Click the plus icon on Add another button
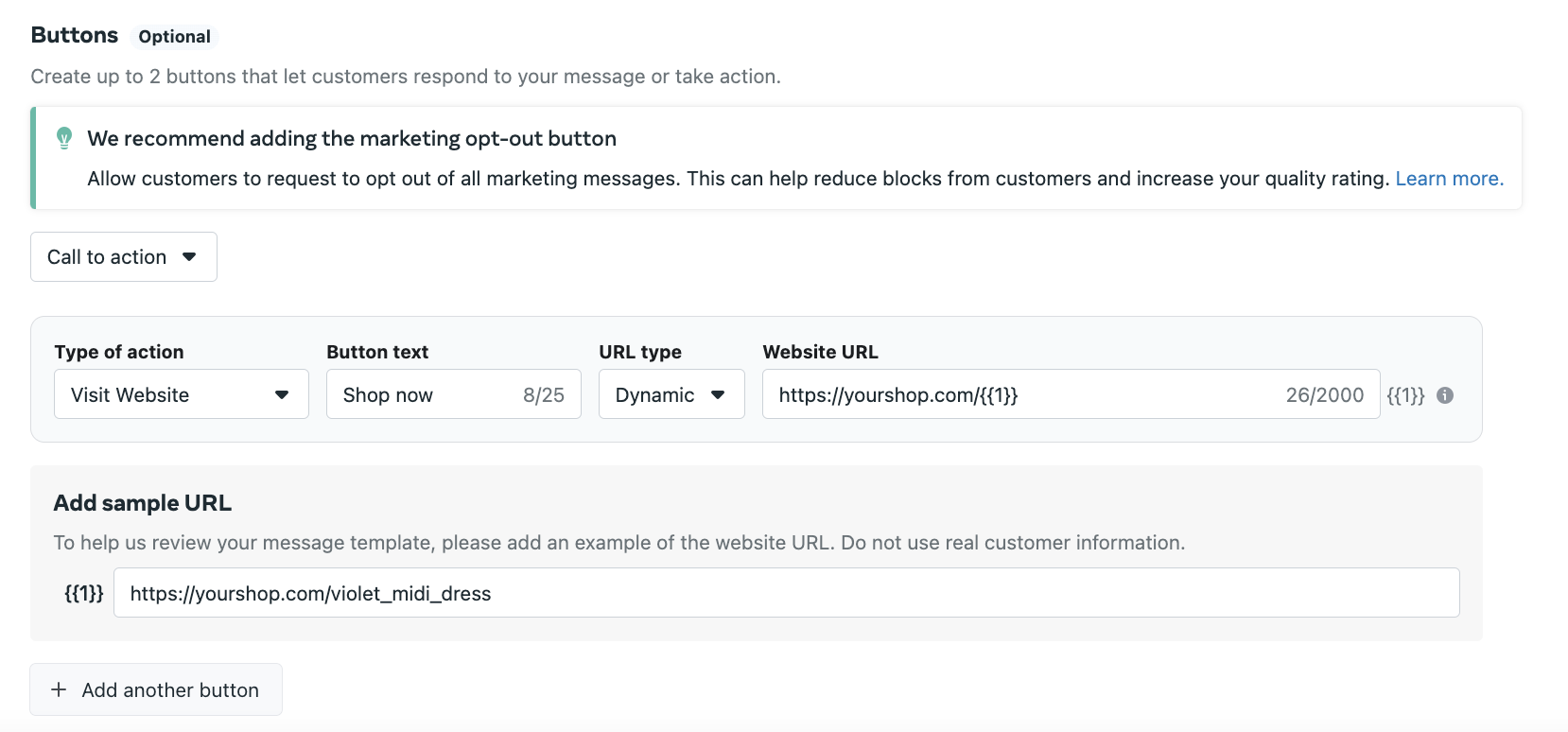 pyautogui.click(x=59, y=689)
